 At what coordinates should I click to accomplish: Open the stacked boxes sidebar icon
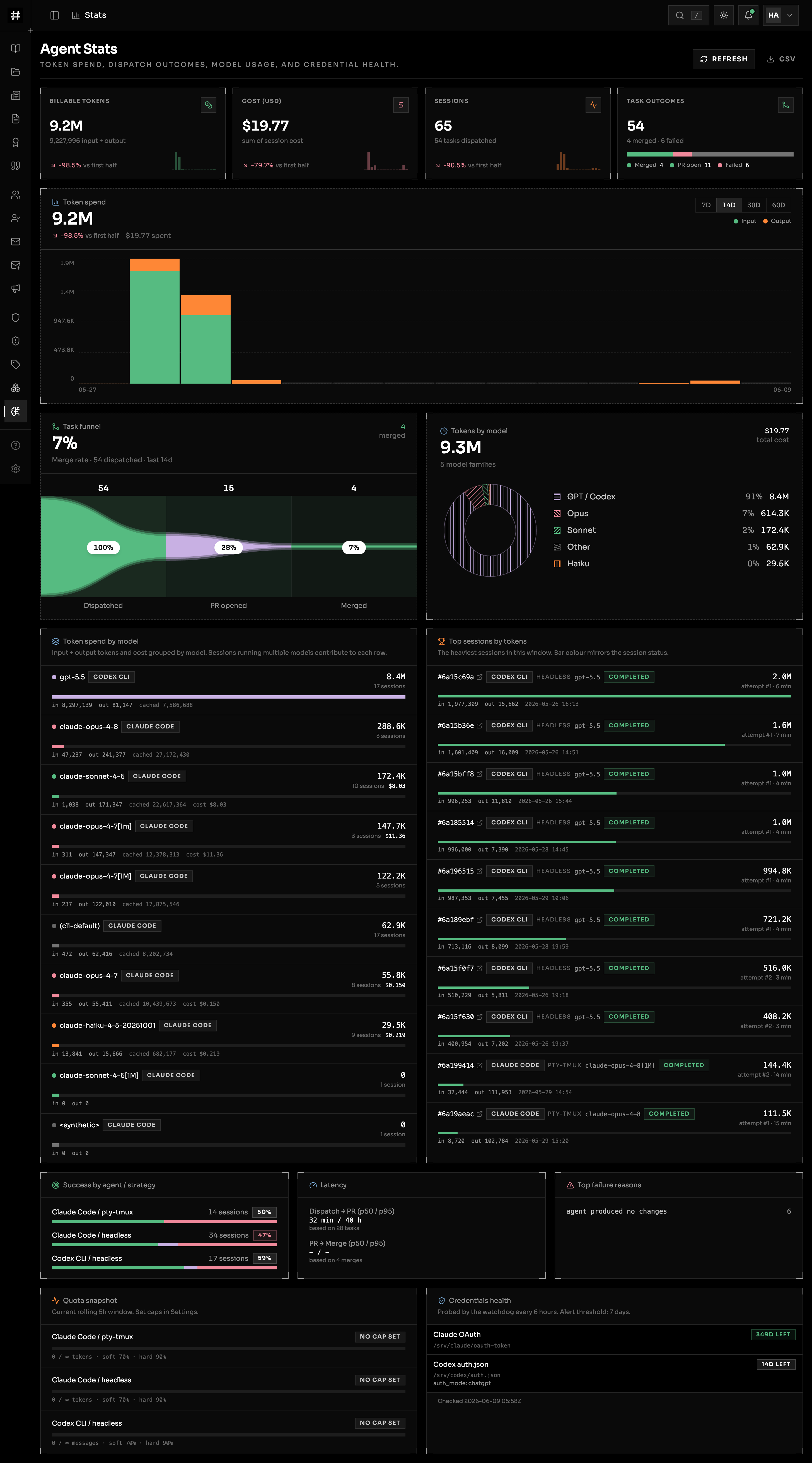[15, 388]
